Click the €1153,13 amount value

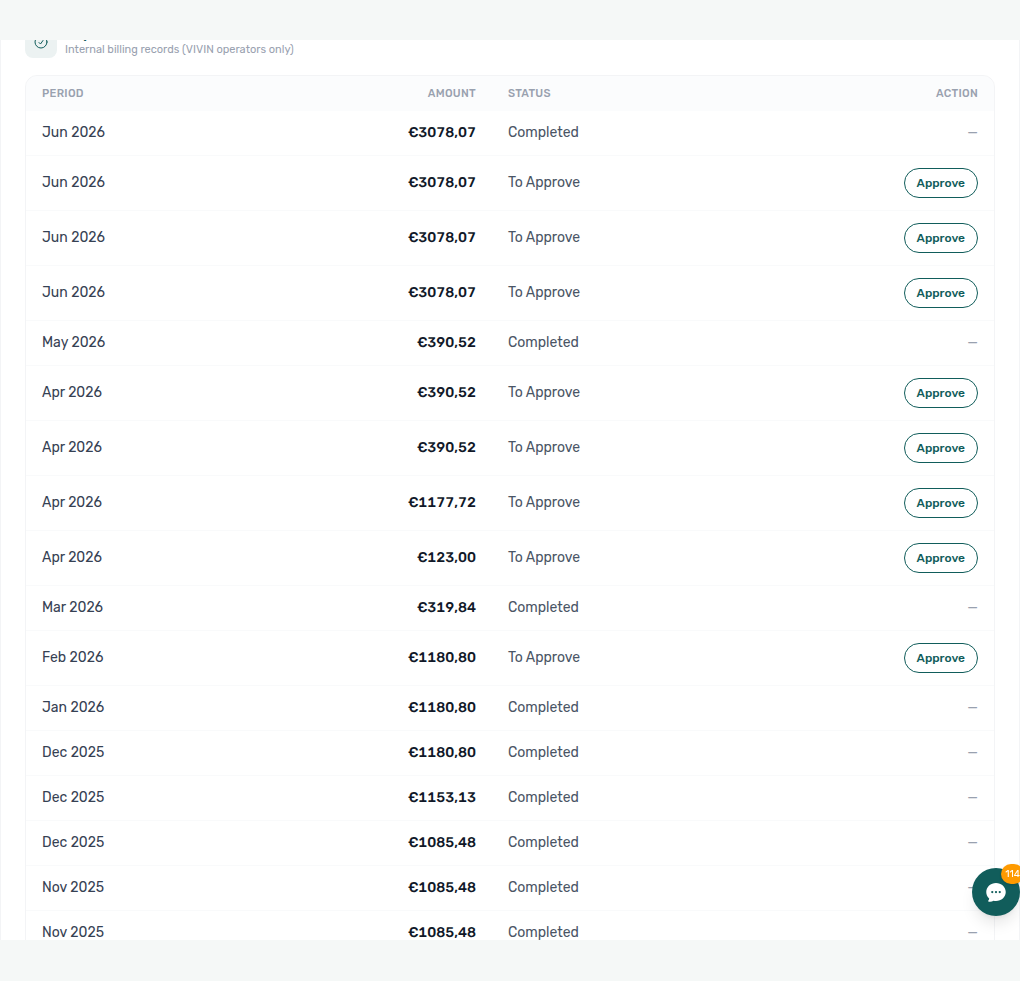(x=442, y=797)
